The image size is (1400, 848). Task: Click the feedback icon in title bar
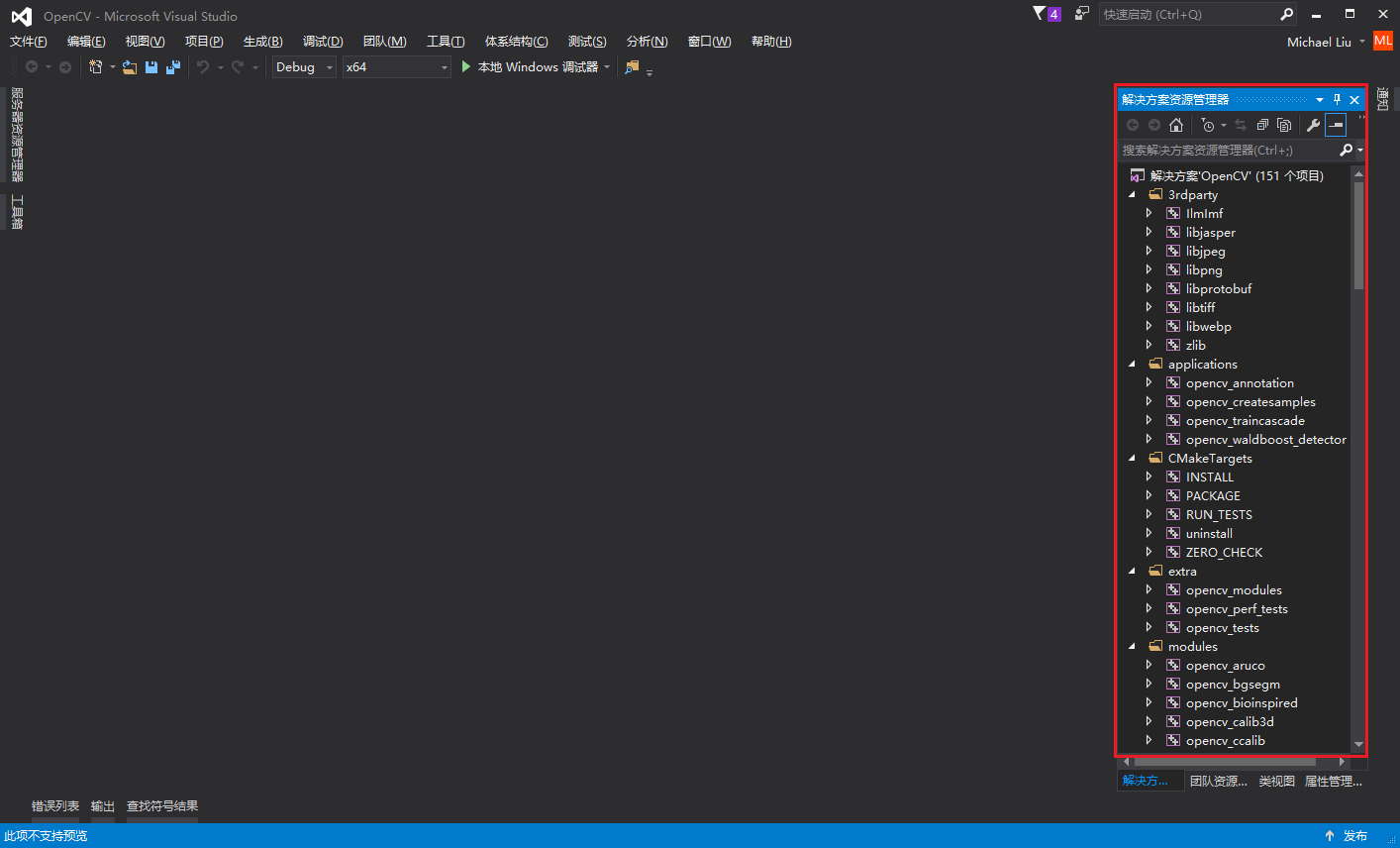coord(1081,14)
